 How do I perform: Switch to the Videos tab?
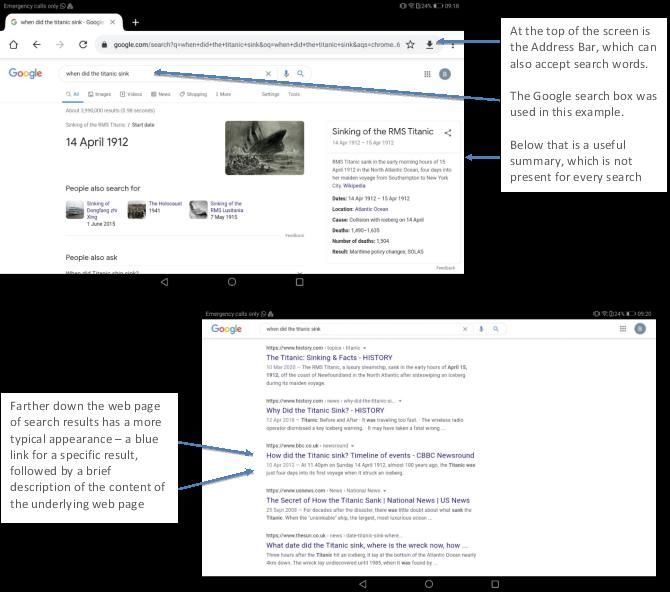click(x=131, y=94)
